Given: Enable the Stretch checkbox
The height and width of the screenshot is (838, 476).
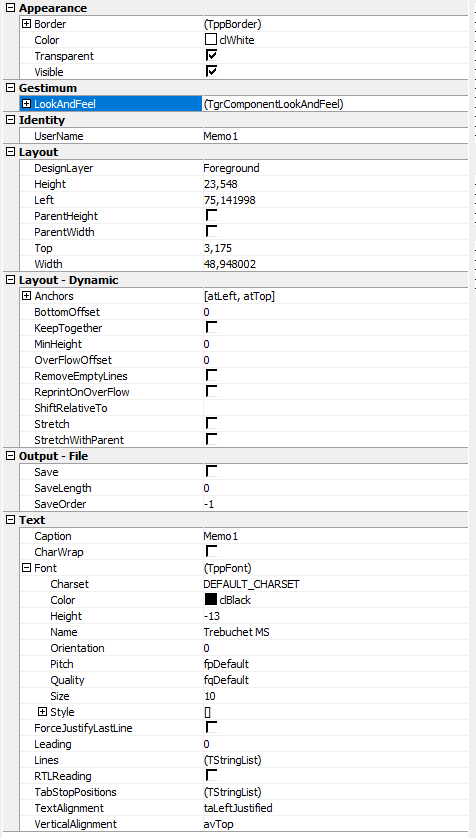Looking at the screenshot, I should tap(212, 424).
